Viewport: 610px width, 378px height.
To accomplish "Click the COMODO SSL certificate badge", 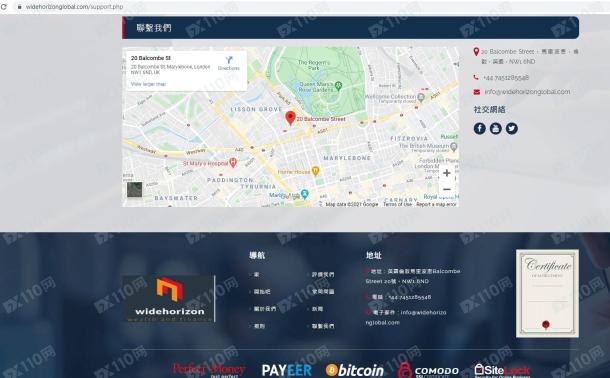I will pyautogui.click(x=428, y=370).
